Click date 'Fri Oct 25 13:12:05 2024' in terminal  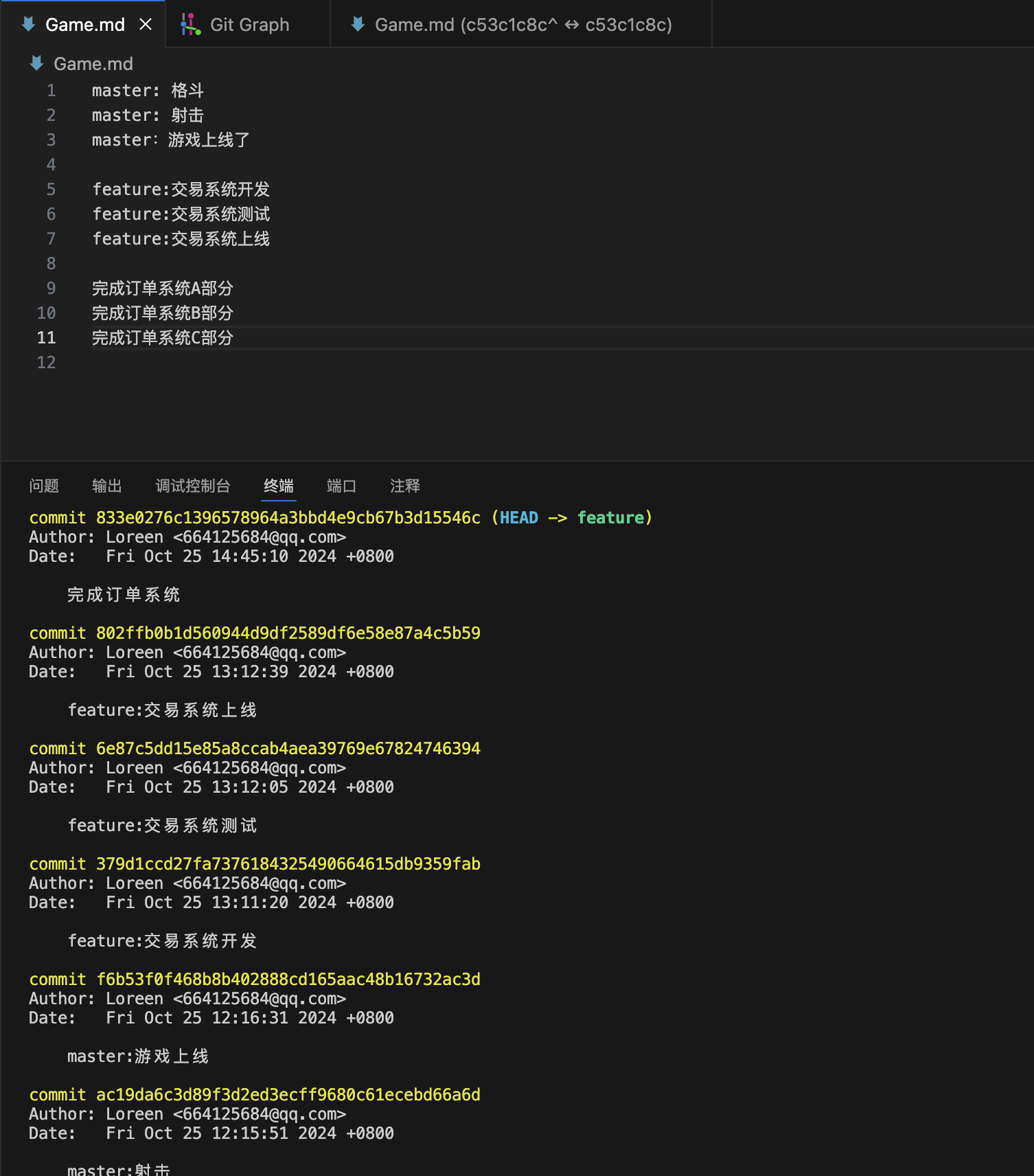tap(221, 787)
